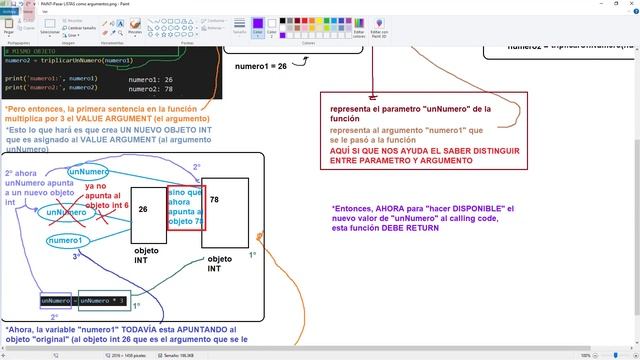The width and height of the screenshot is (640, 360).
Task: Click Copiar in the clipboard group
Action: pyautogui.click(x=26, y=28)
